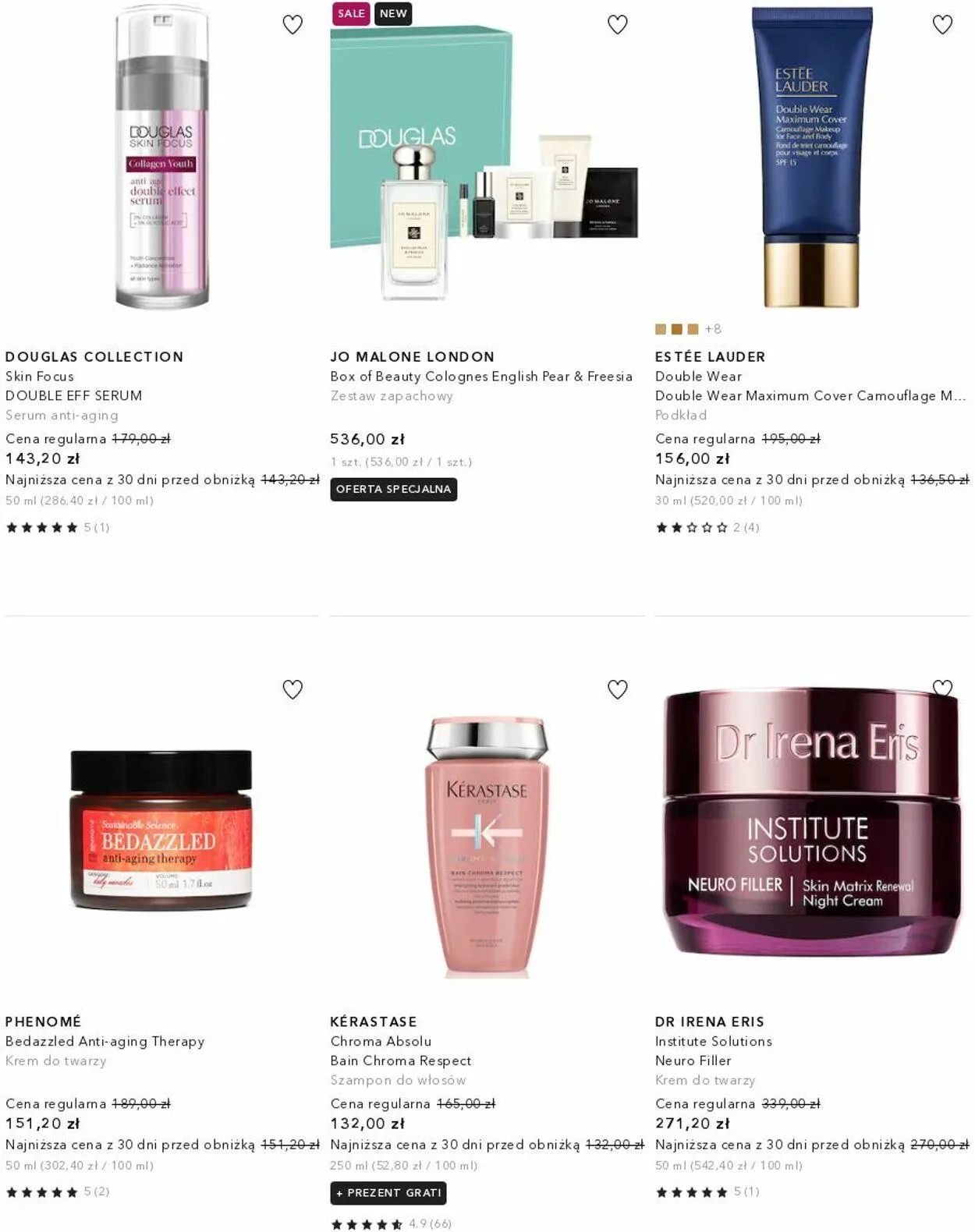Click the + PREZENT GRATIS badge
This screenshot has height=1232, width=975.
388,1193
